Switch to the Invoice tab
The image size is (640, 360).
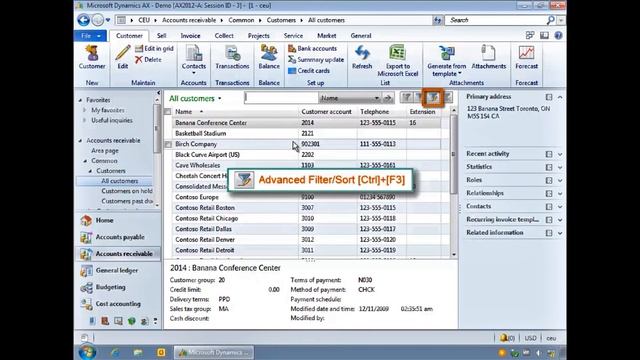(x=190, y=36)
